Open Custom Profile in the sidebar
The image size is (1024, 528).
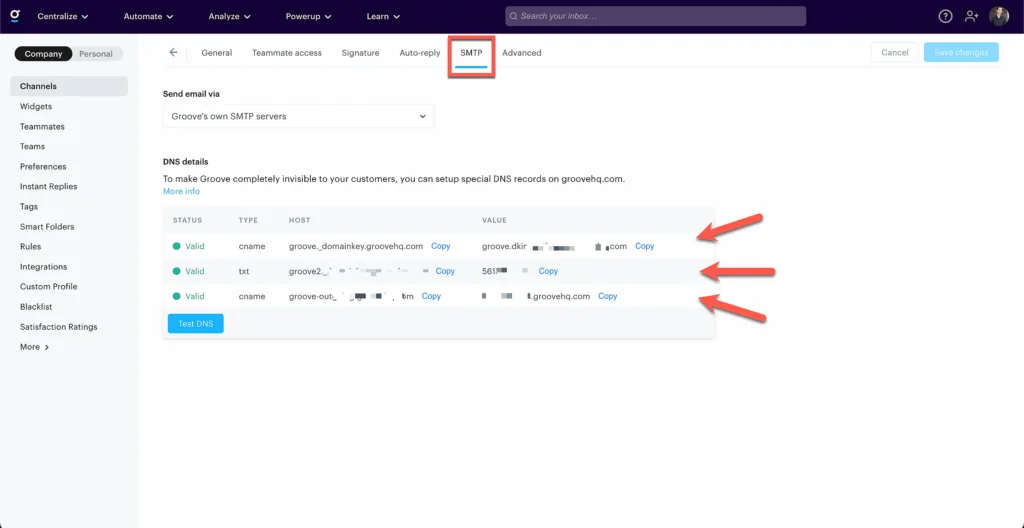48,287
